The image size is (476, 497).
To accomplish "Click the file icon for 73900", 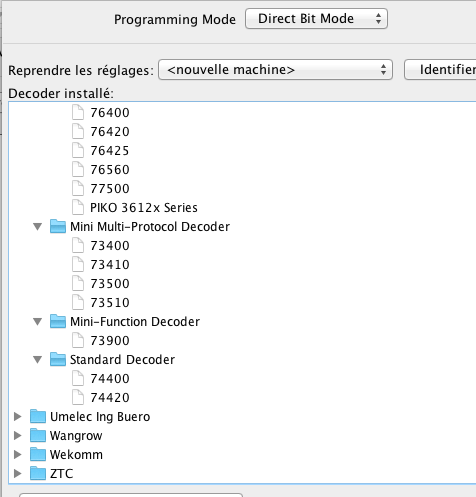I will pyautogui.click(x=78, y=340).
